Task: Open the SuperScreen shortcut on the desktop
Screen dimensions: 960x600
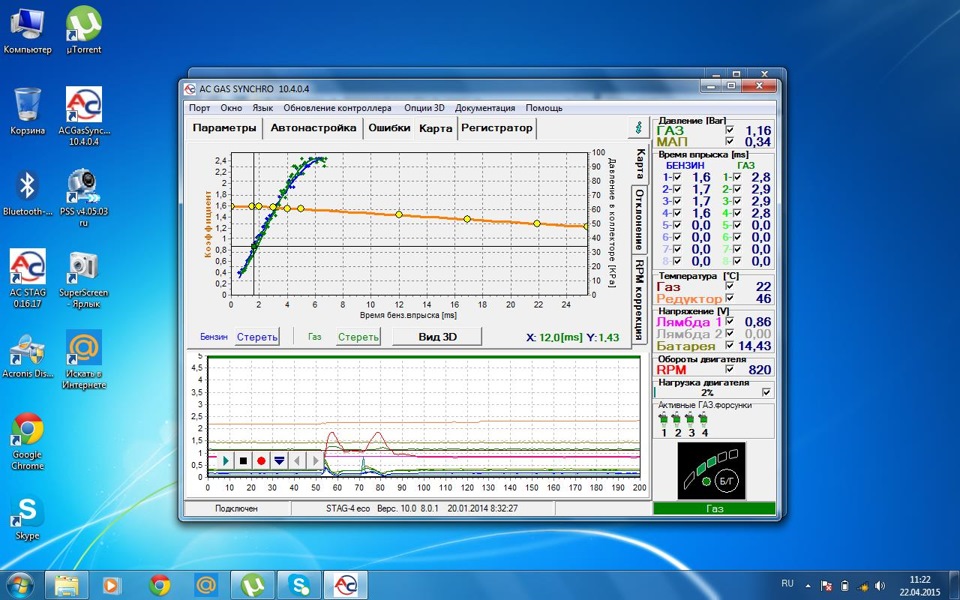Action: point(84,279)
